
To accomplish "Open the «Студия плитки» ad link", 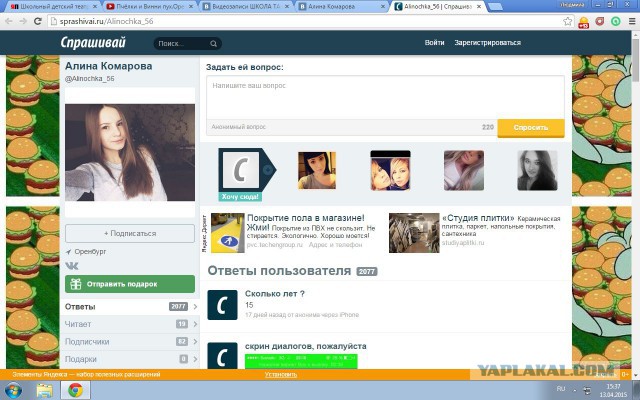I will (x=478, y=218).
